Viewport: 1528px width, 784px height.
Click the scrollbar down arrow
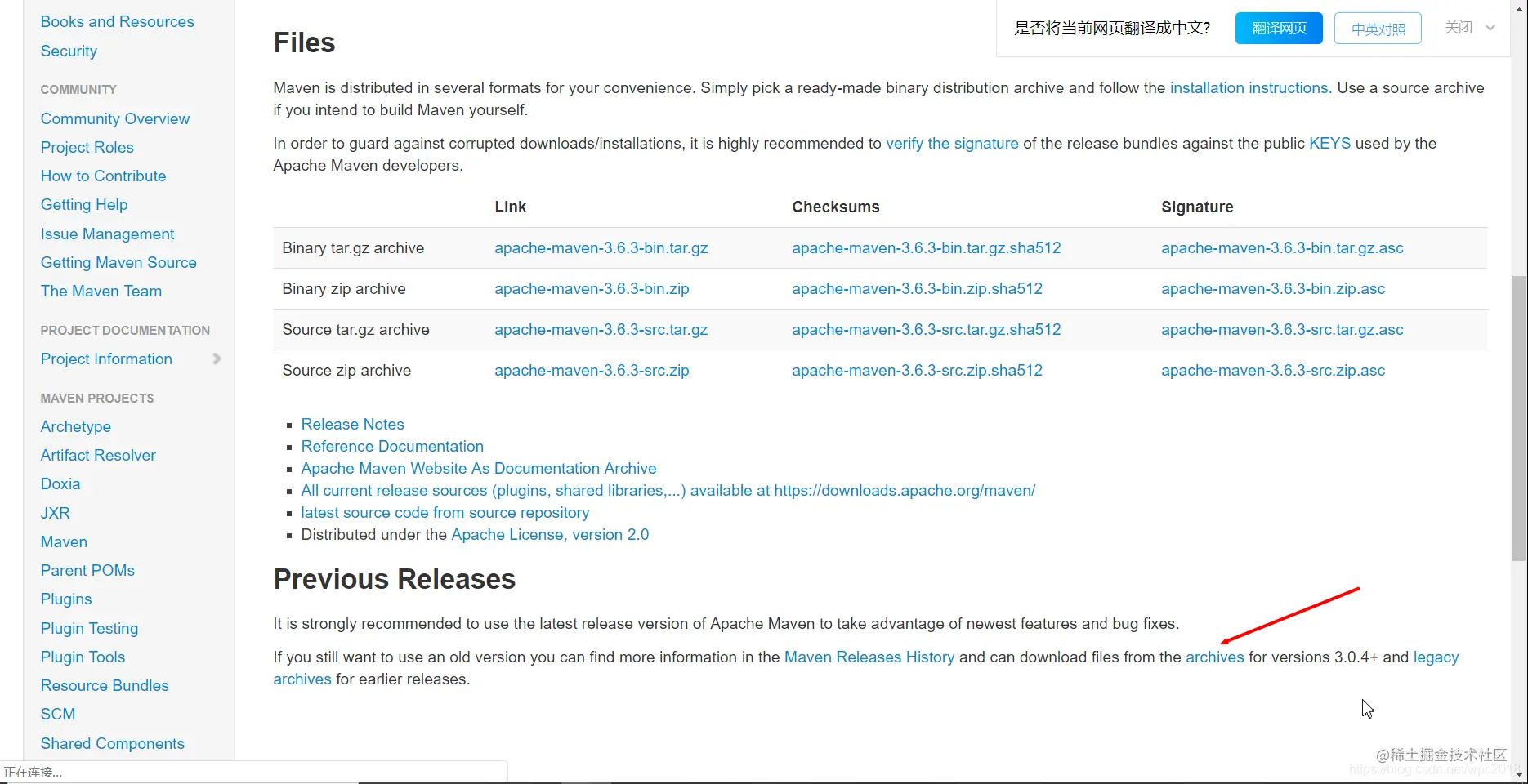click(x=1520, y=774)
